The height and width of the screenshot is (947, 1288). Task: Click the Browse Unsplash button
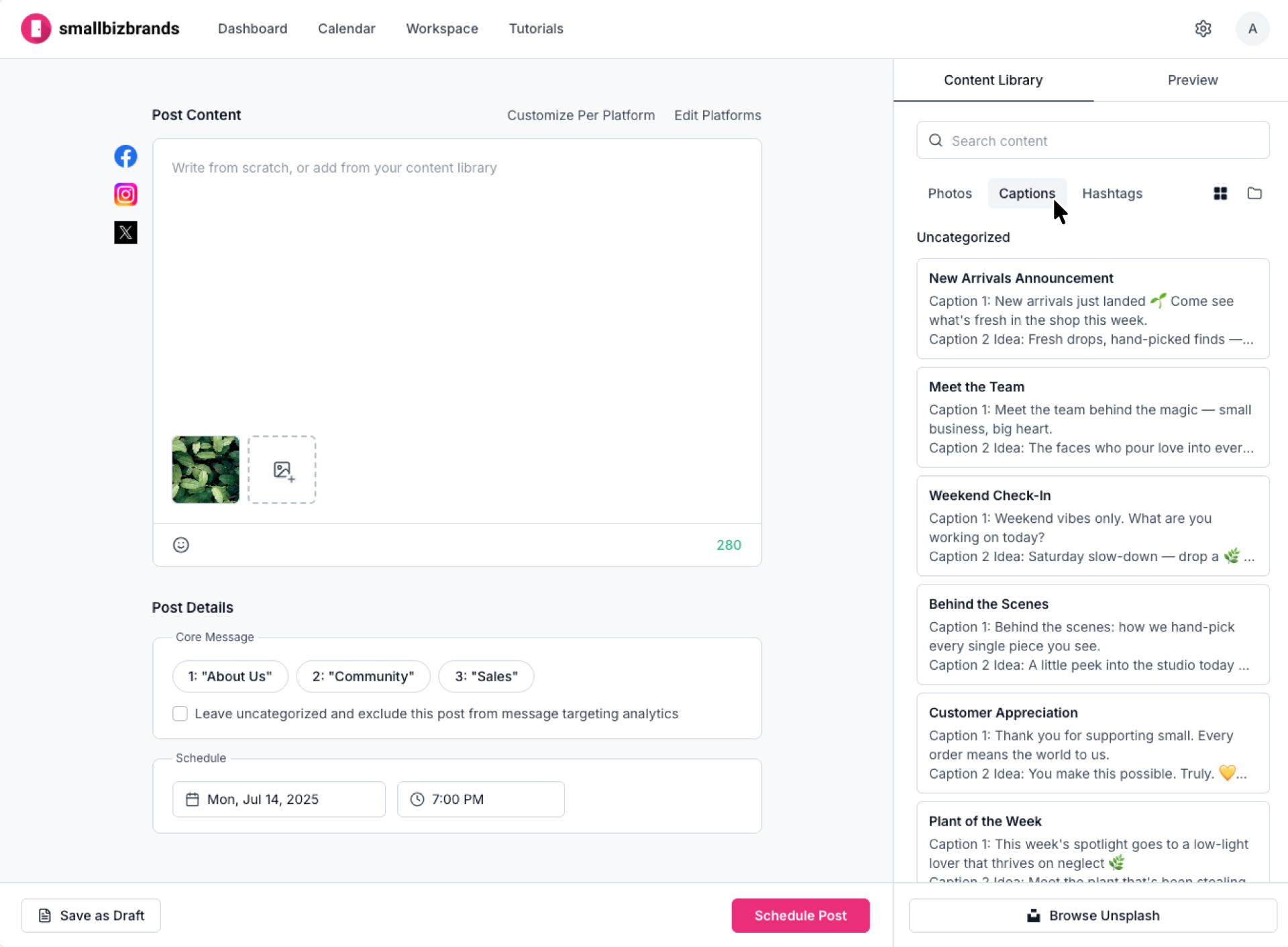coord(1093,915)
